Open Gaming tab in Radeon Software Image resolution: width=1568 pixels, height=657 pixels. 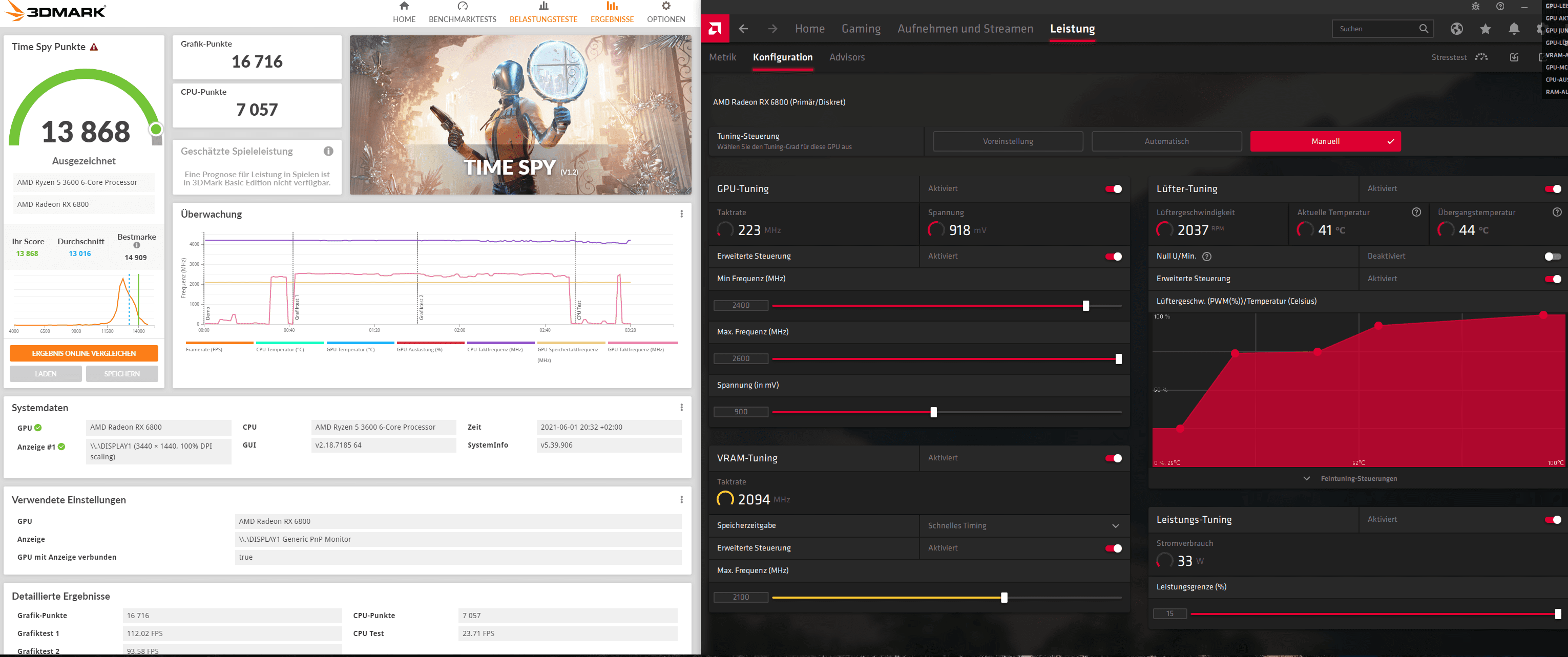861,29
